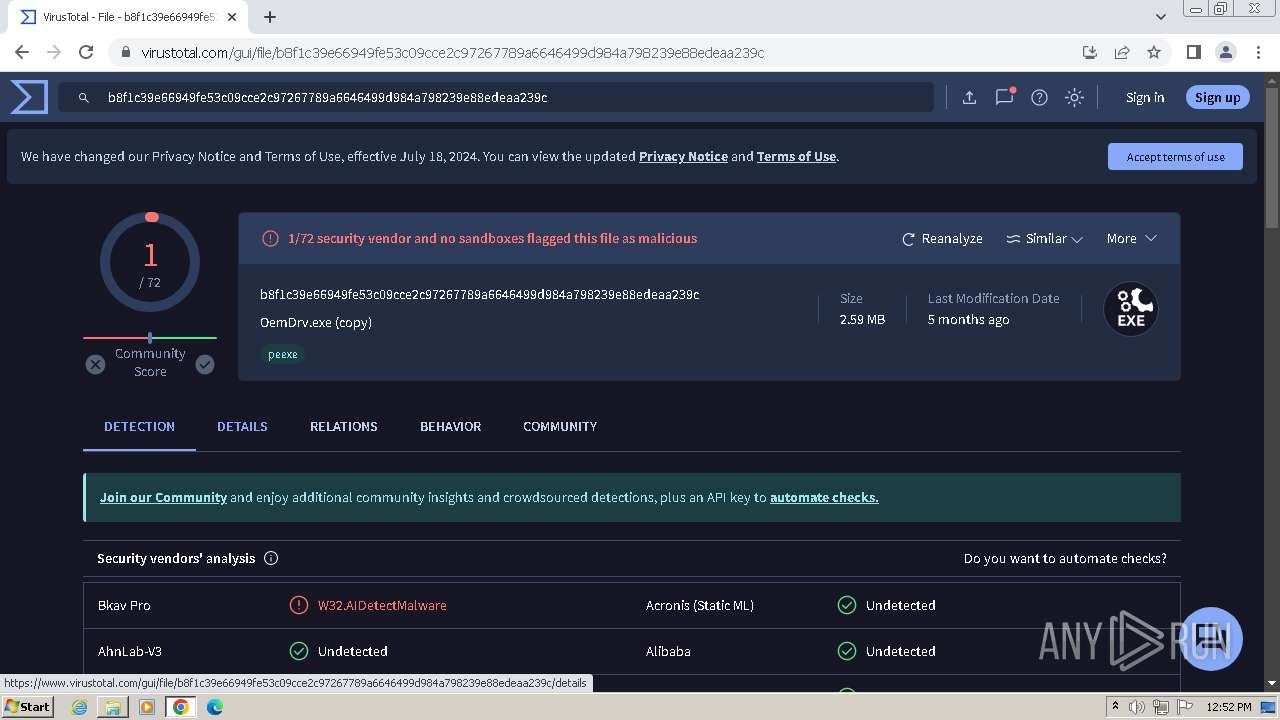Click Accept terms of use
Image resolution: width=1280 pixels, height=720 pixels.
(x=1175, y=157)
